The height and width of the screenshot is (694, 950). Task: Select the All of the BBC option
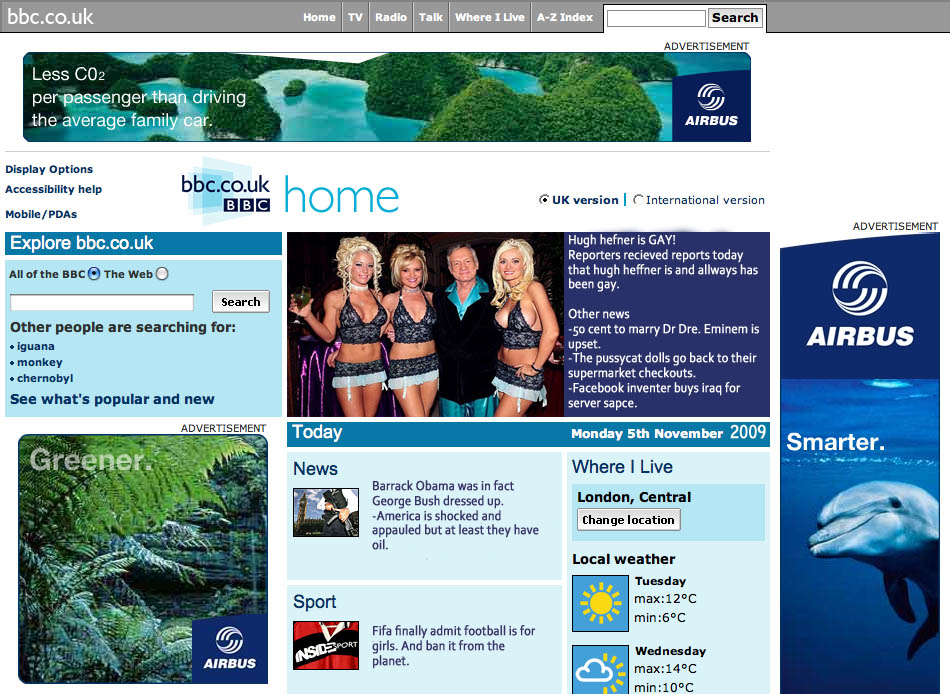coord(92,273)
